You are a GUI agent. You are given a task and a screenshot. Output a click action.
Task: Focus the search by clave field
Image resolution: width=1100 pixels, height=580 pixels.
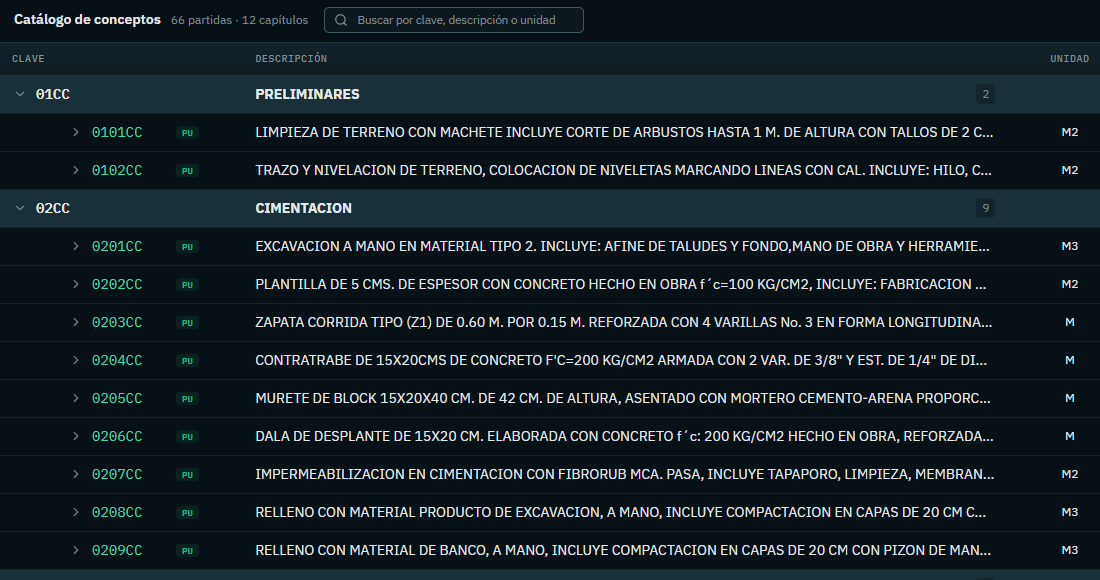click(x=454, y=20)
